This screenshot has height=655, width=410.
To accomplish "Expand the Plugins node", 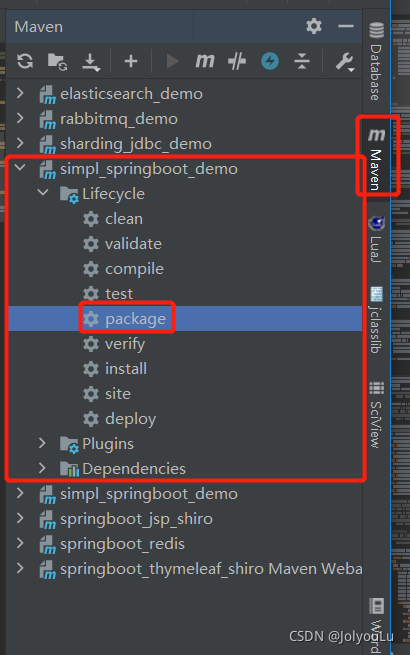I will [x=42, y=443].
